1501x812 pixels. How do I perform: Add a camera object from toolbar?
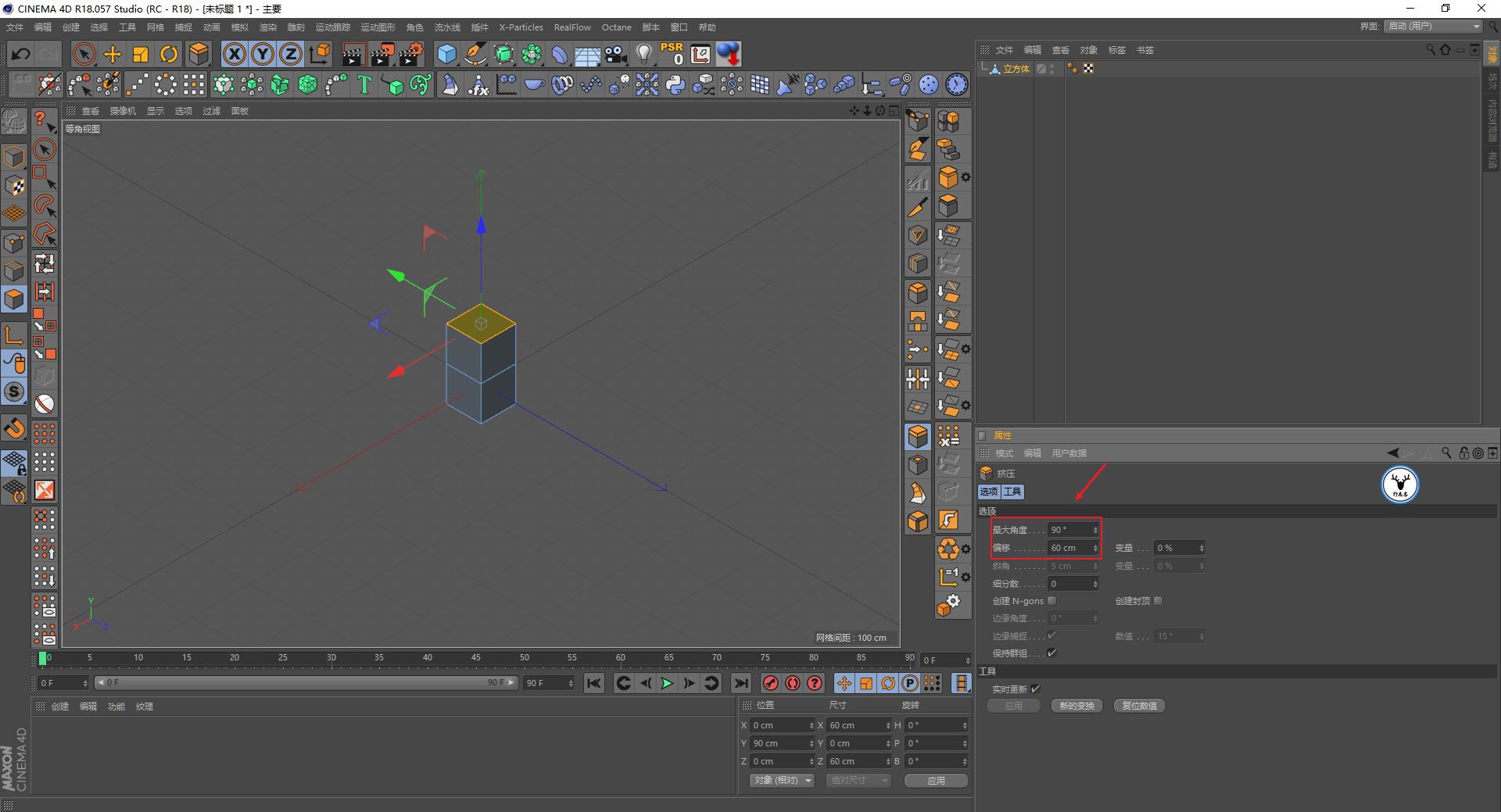click(x=616, y=54)
